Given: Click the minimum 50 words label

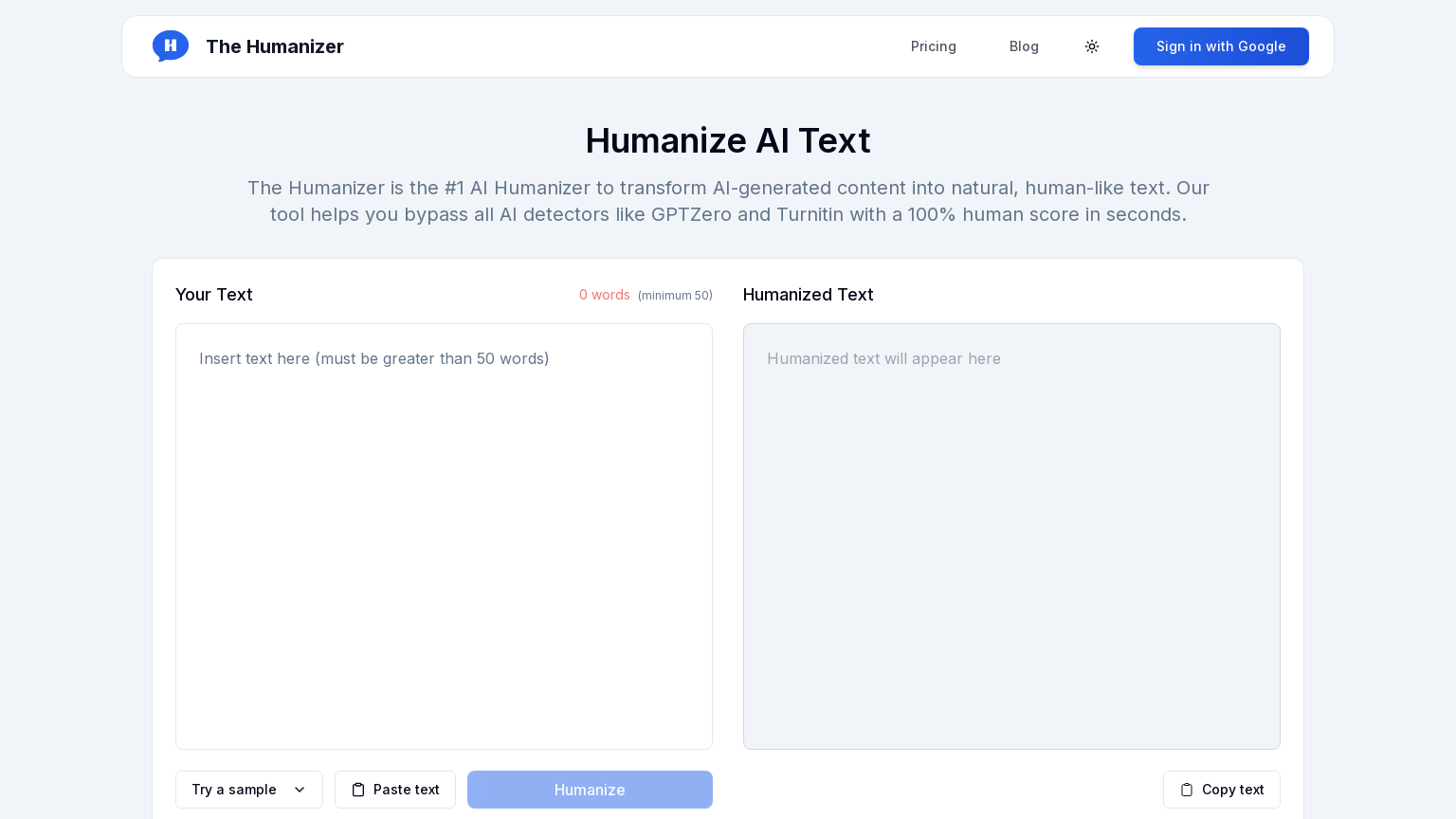Looking at the screenshot, I should [675, 296].
